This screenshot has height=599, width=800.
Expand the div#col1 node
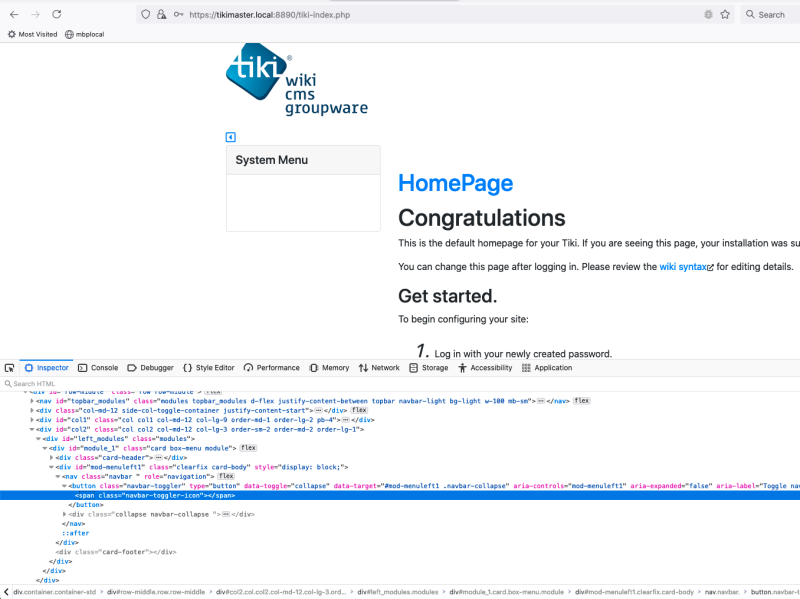(32, 420)
